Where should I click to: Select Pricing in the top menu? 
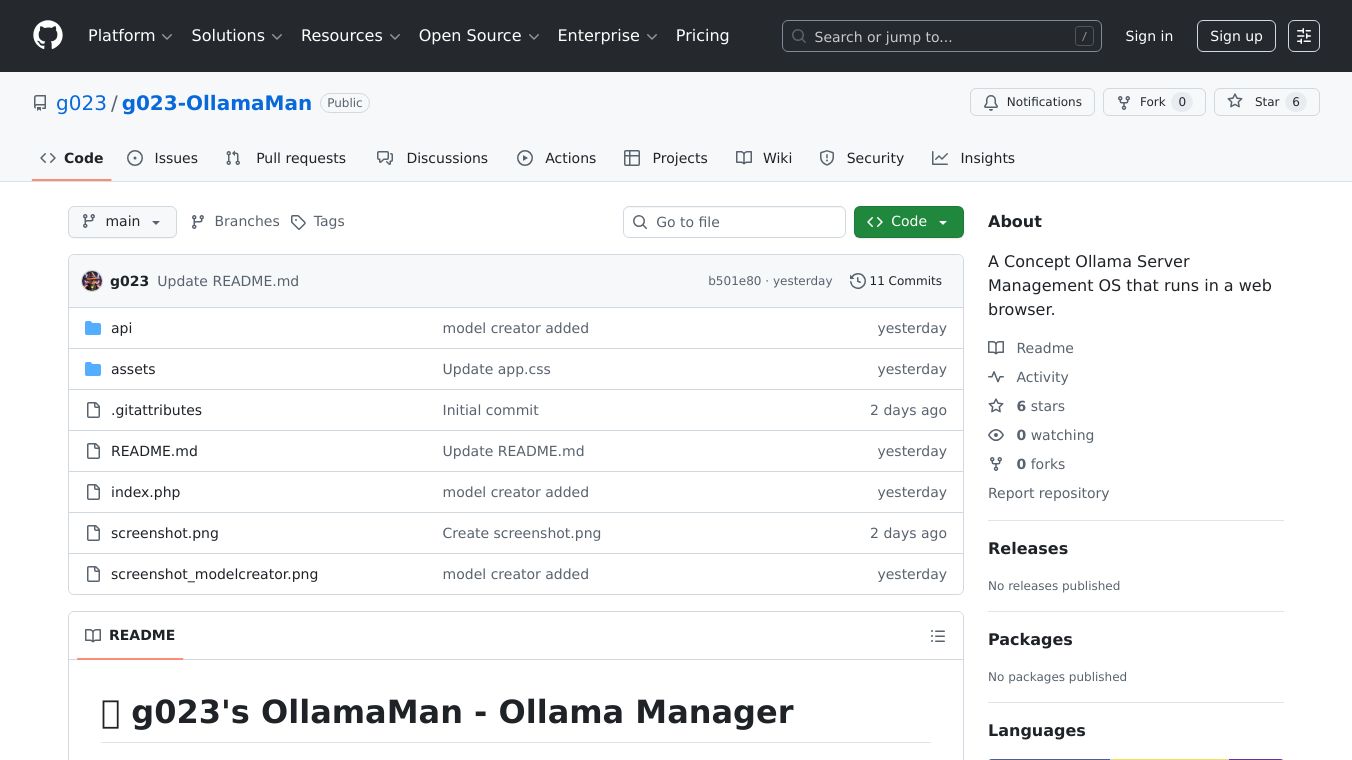point(702,35)
